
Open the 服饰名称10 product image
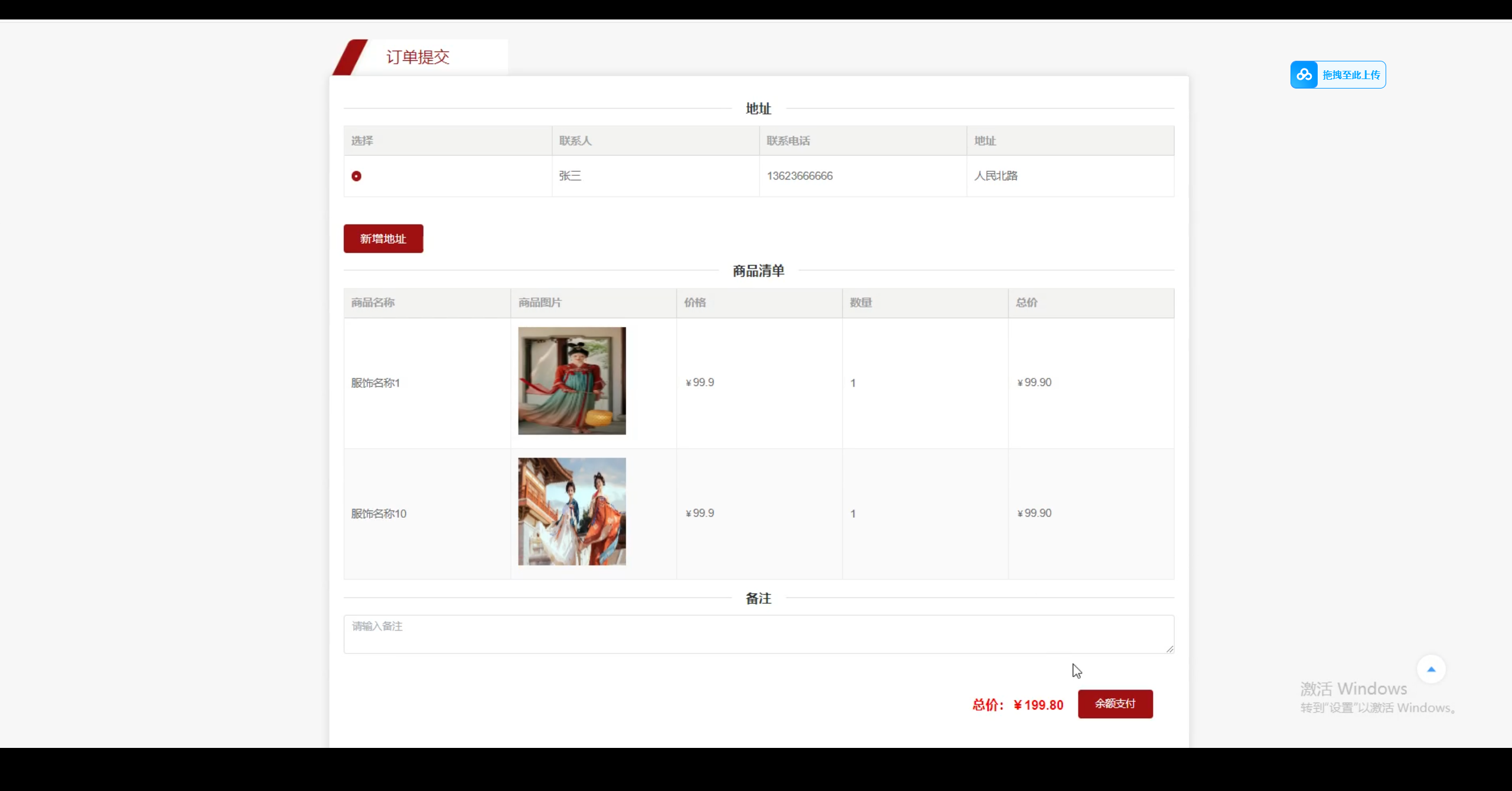[x=572, y=512]
